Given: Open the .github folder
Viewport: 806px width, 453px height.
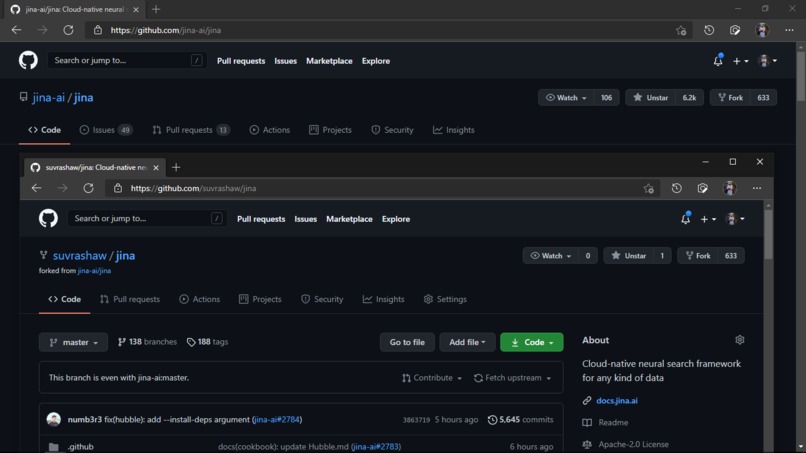Looking at the screenshot, I should click(x=81, y=446).
